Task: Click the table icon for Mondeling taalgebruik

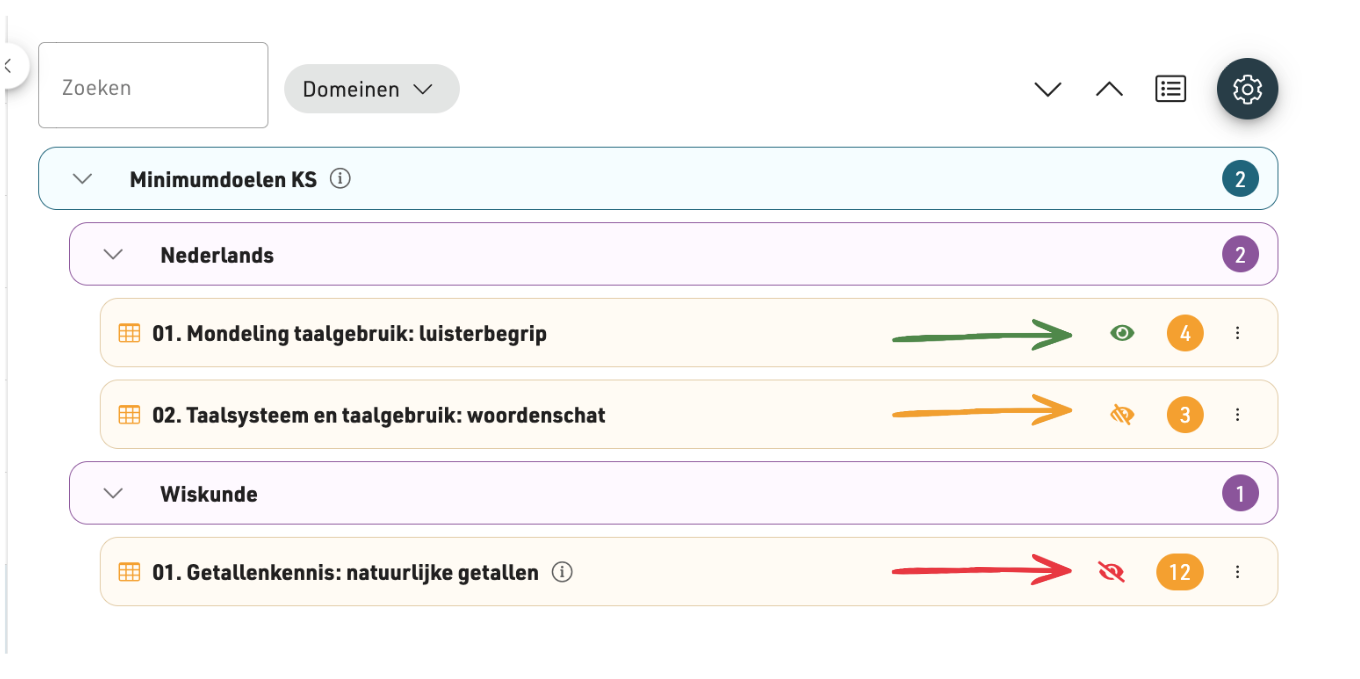Action: 129,333
